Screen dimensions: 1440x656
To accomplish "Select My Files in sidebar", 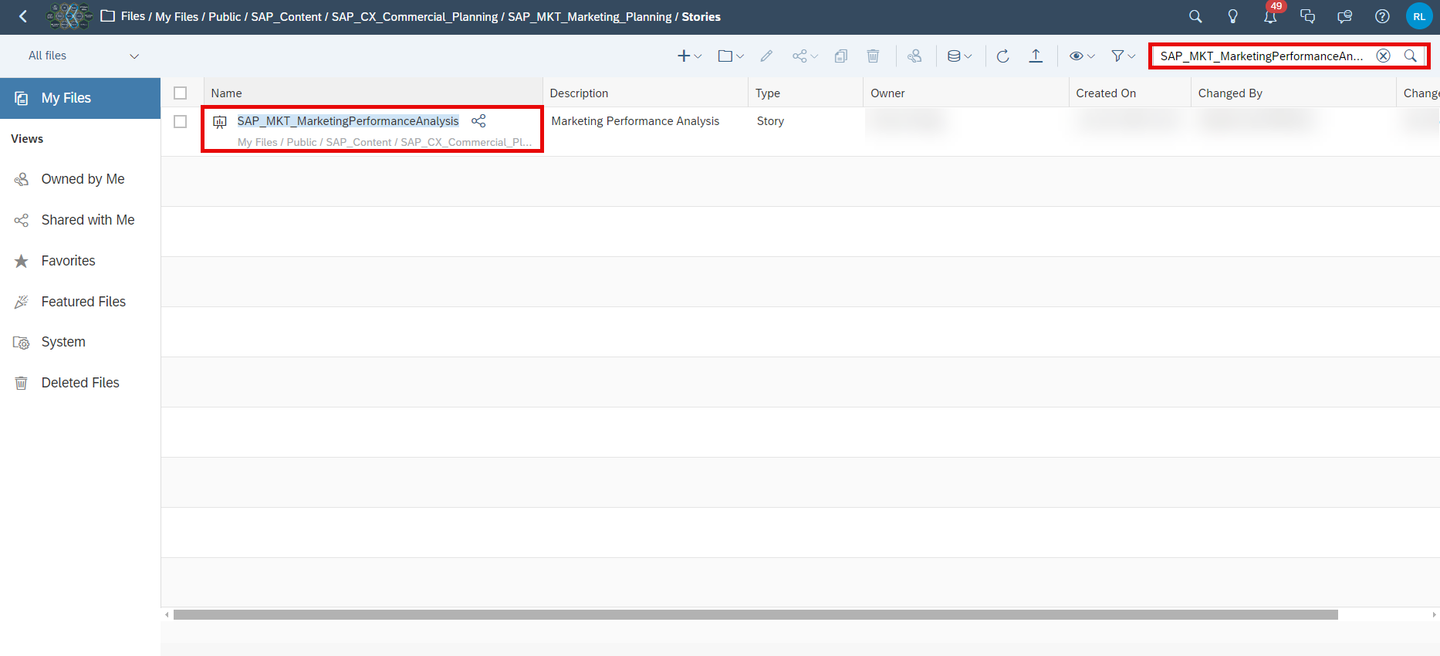I will pos(80,98).
